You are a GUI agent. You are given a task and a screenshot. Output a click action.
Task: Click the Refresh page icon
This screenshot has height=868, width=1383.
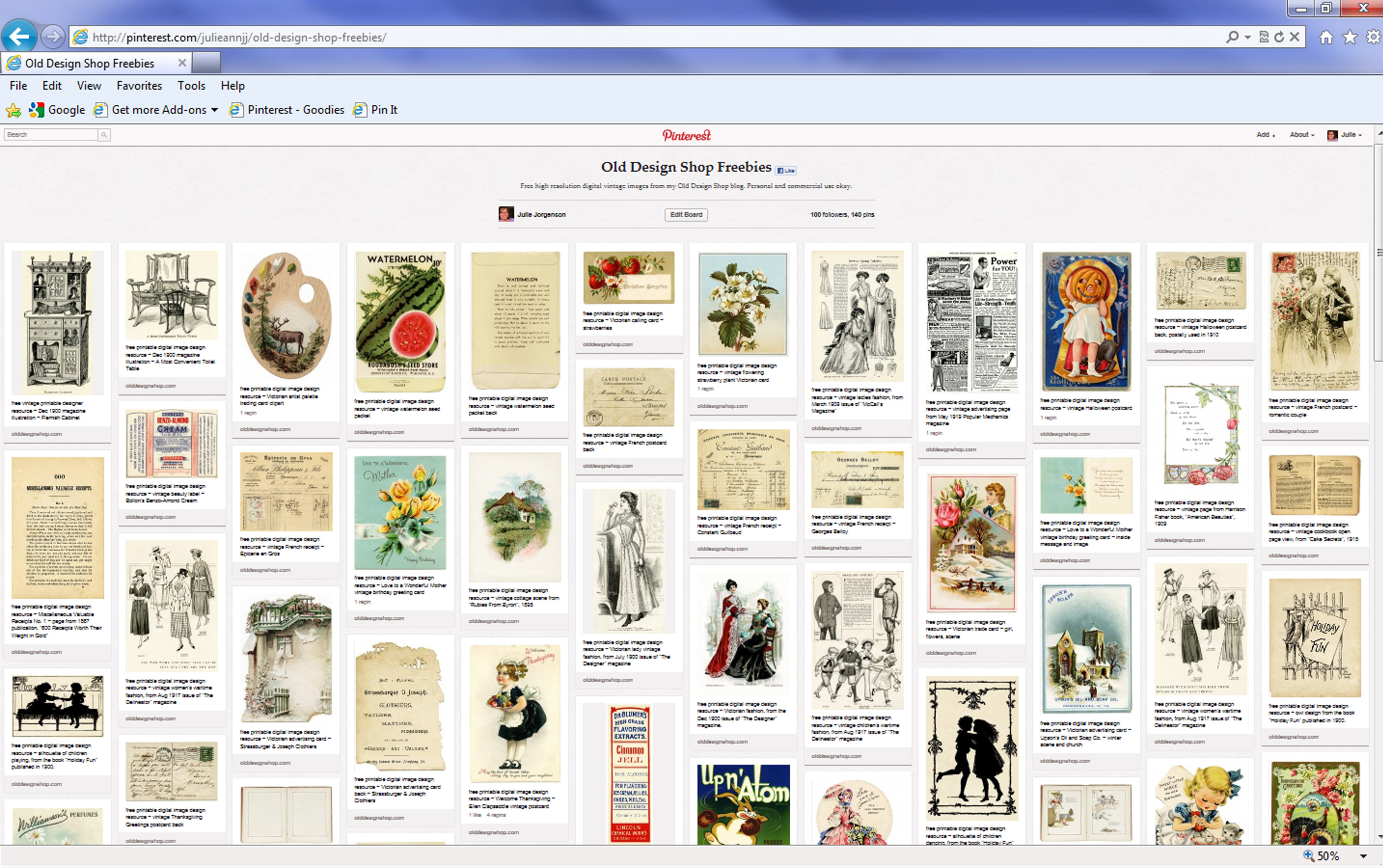pos(1279,37)
